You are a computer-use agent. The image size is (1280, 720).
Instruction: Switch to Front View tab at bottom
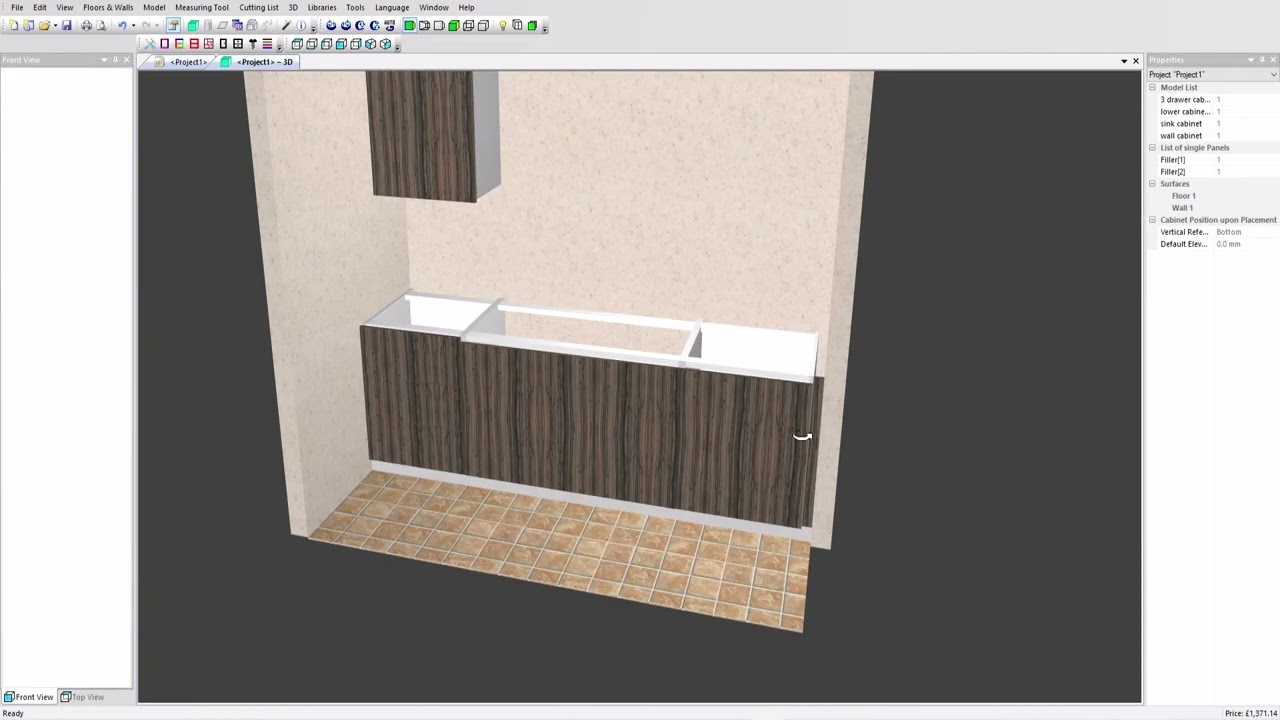(x=29, y=697)
